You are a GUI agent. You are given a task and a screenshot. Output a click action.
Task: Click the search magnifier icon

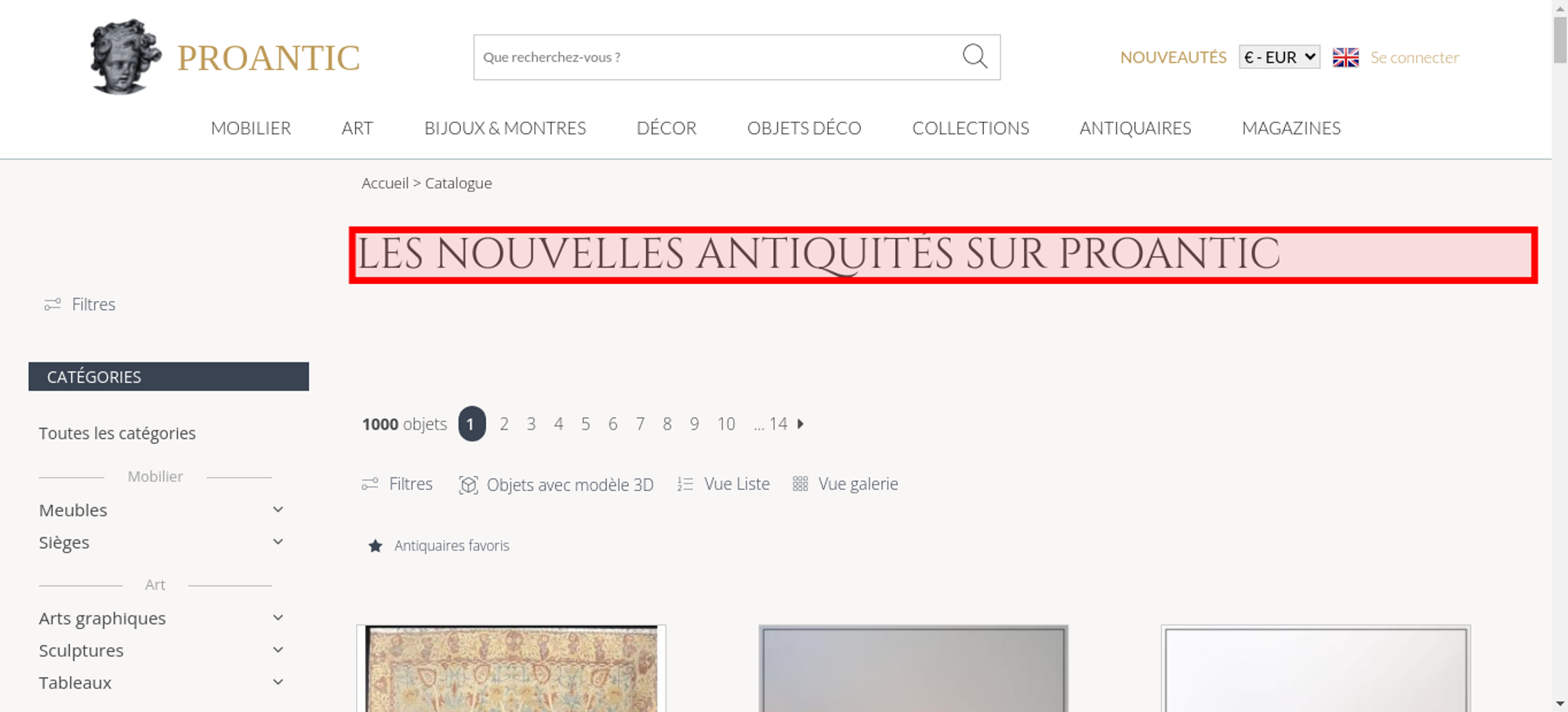click(975, 56)
